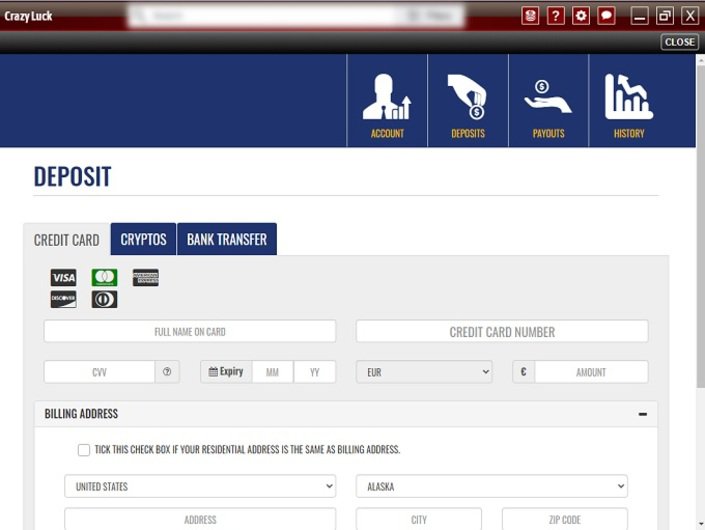Open the EUR currency dropdown
This screenshot has width=705, height=530.
(424, 372)
